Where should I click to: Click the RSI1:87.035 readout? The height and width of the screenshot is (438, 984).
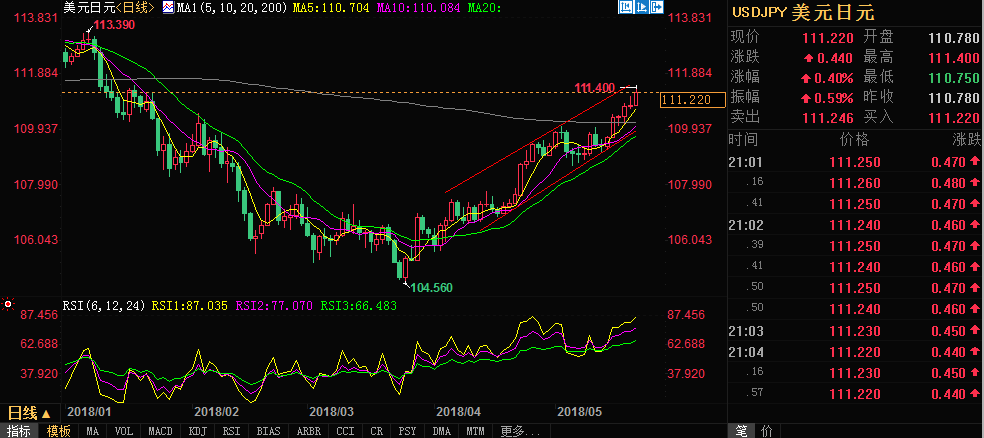(x=189, y=306)
